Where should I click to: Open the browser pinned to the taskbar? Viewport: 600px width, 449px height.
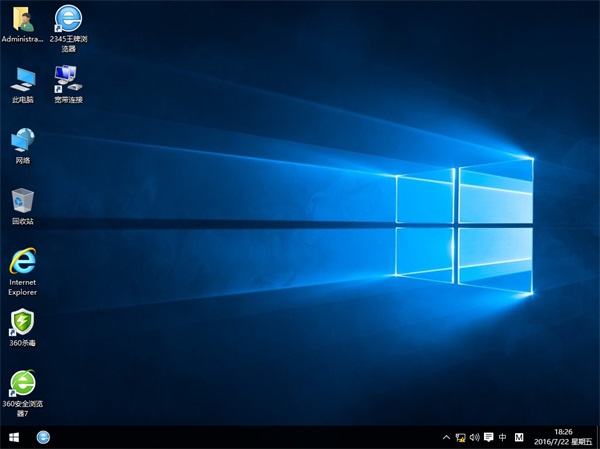(x=43, y=438)
